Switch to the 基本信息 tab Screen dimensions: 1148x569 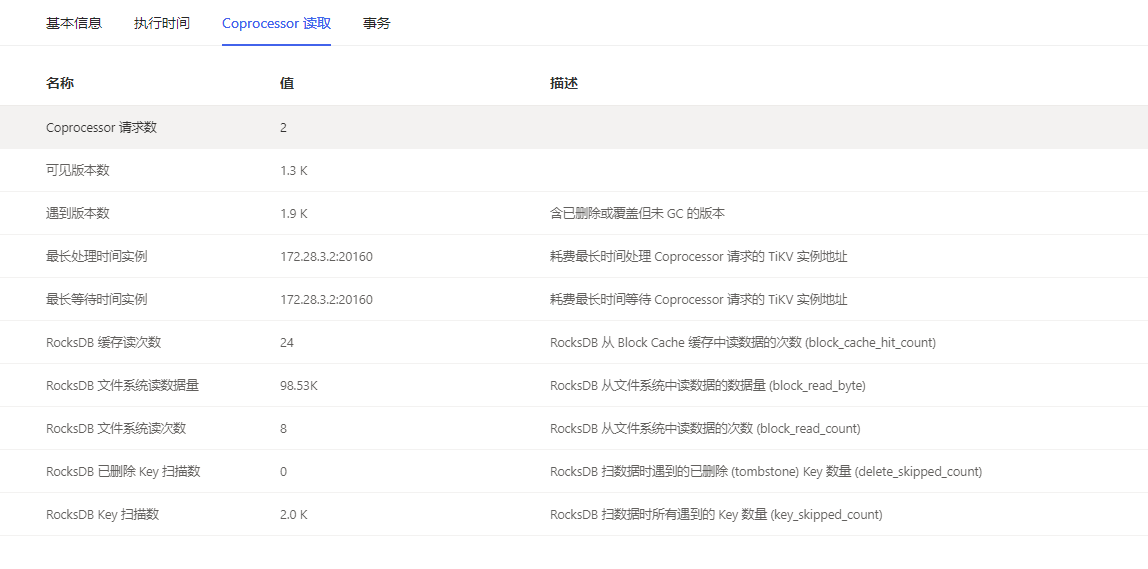click(x=74, y=23)
